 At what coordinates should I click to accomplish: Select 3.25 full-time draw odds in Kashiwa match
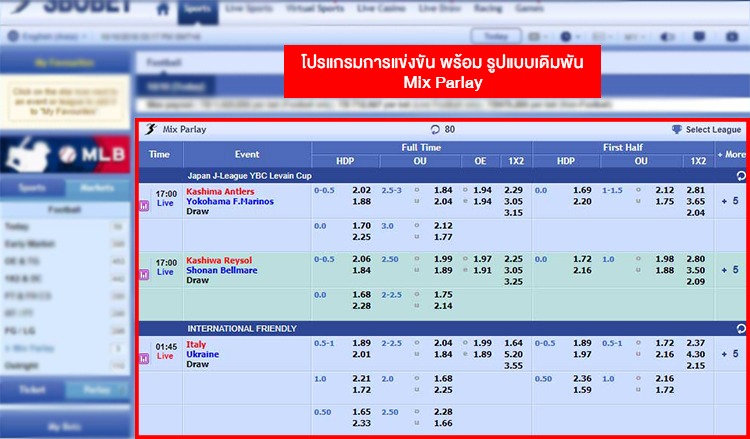(513, 282)
